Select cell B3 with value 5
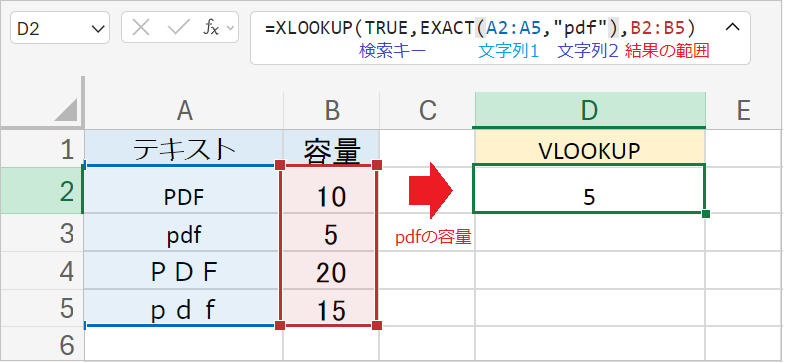This screenshot has height=363, width=785. (x=330, y=233)
